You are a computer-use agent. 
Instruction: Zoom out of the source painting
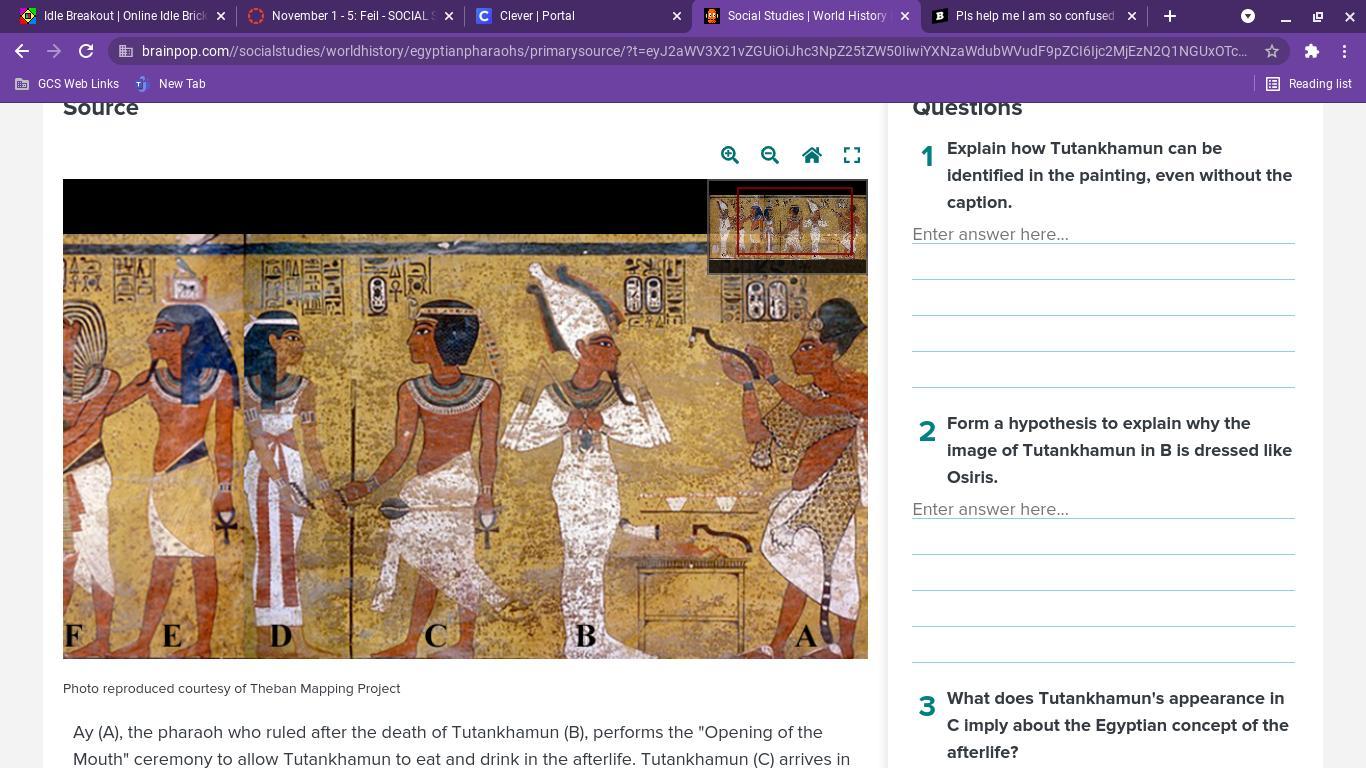point(770,155)
